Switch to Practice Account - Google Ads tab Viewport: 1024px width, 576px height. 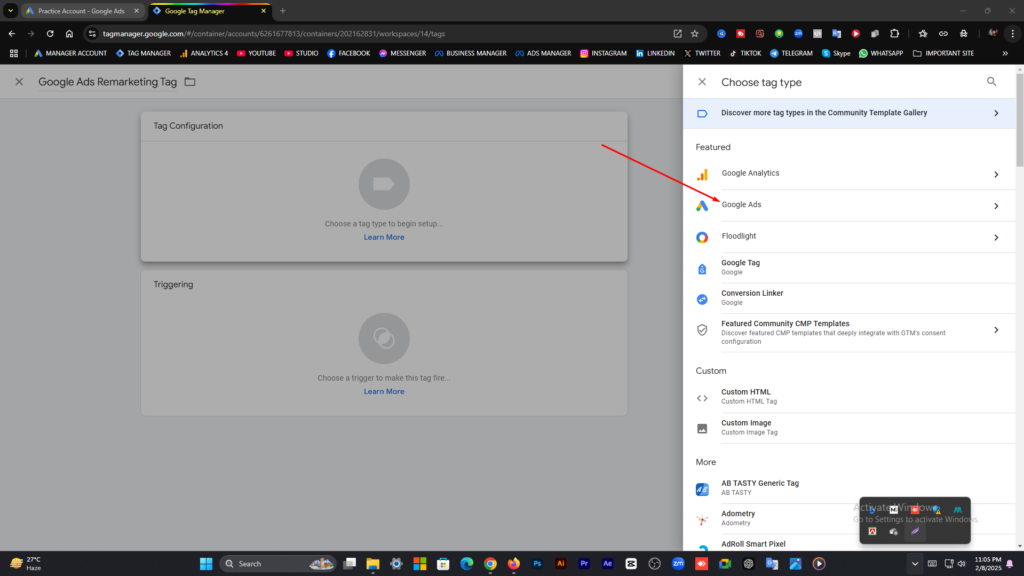(x=81, y=11)
